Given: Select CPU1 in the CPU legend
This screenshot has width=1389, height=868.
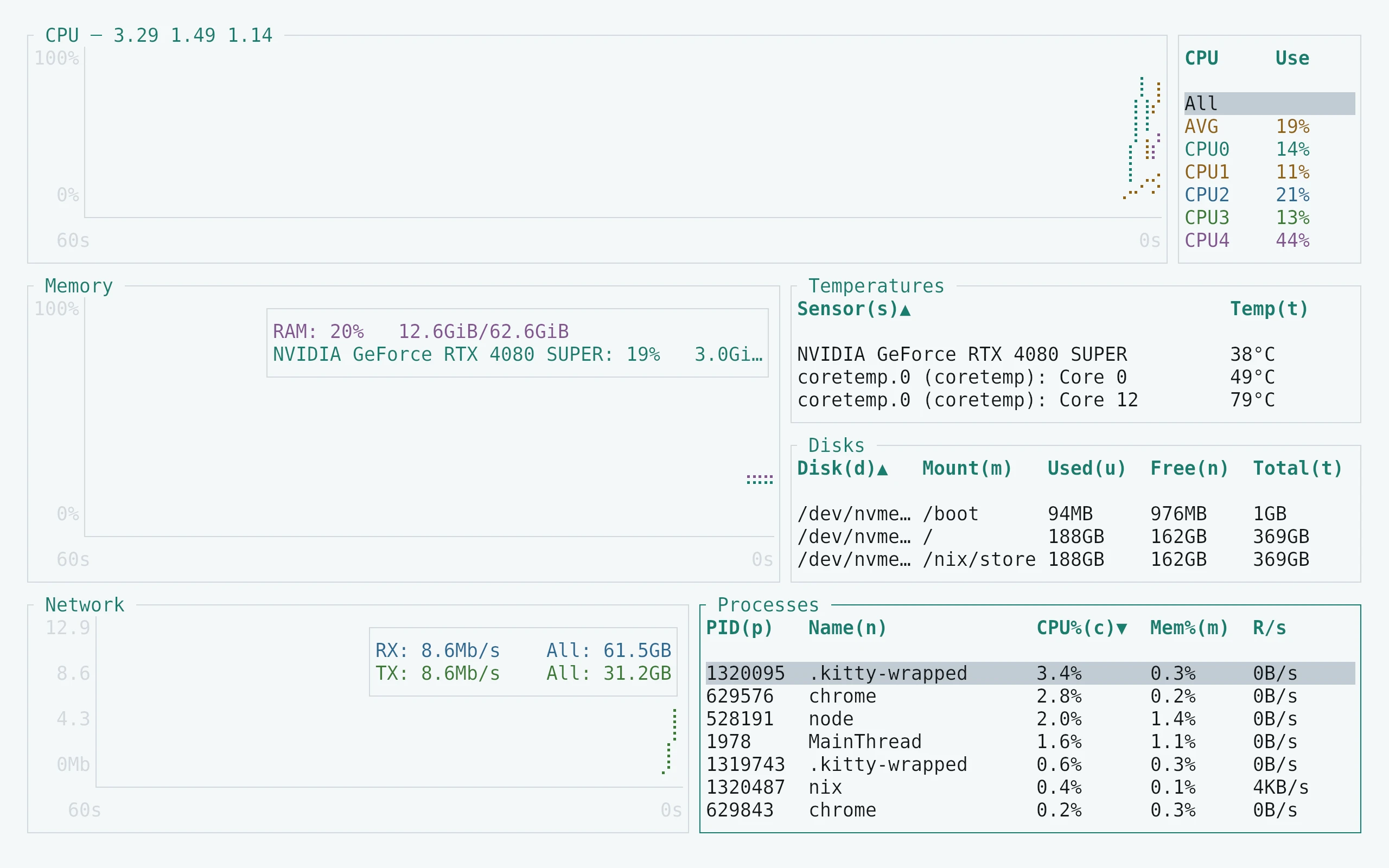Looking at the screenshot, I should coord(1269,171).
